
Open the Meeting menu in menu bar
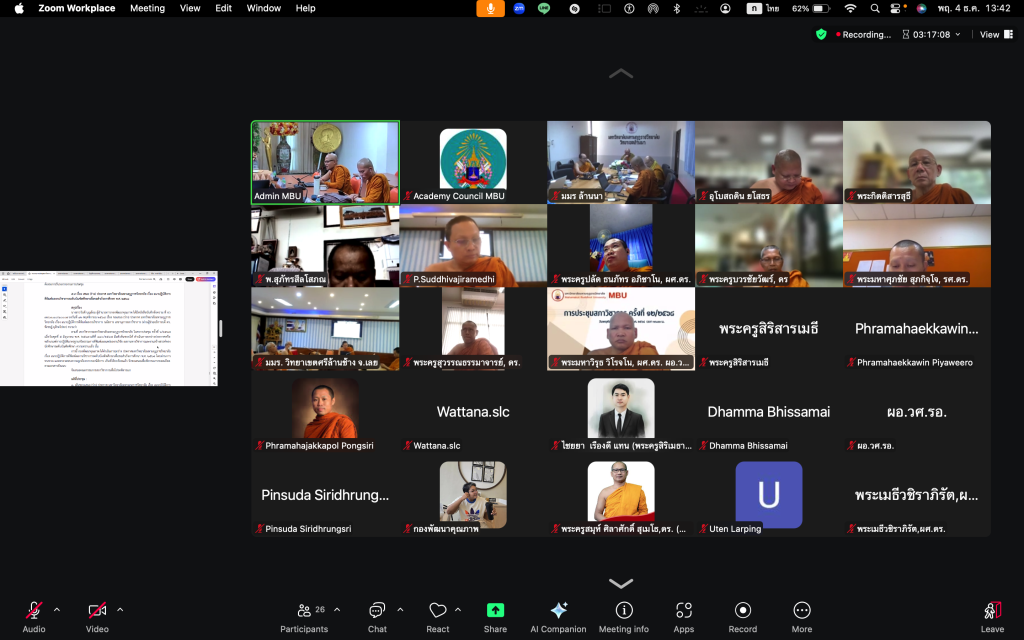(147, 8)
